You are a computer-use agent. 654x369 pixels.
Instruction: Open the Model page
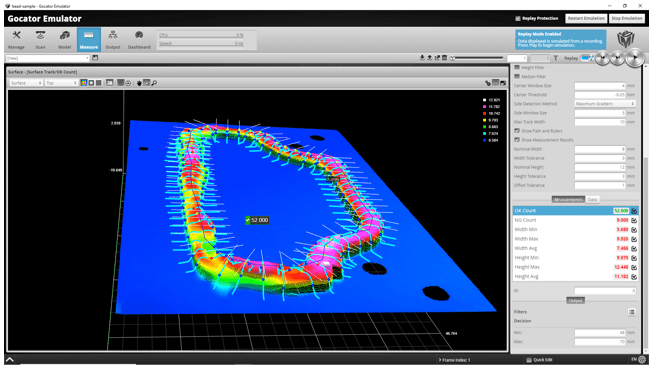[x=65, y=40]
